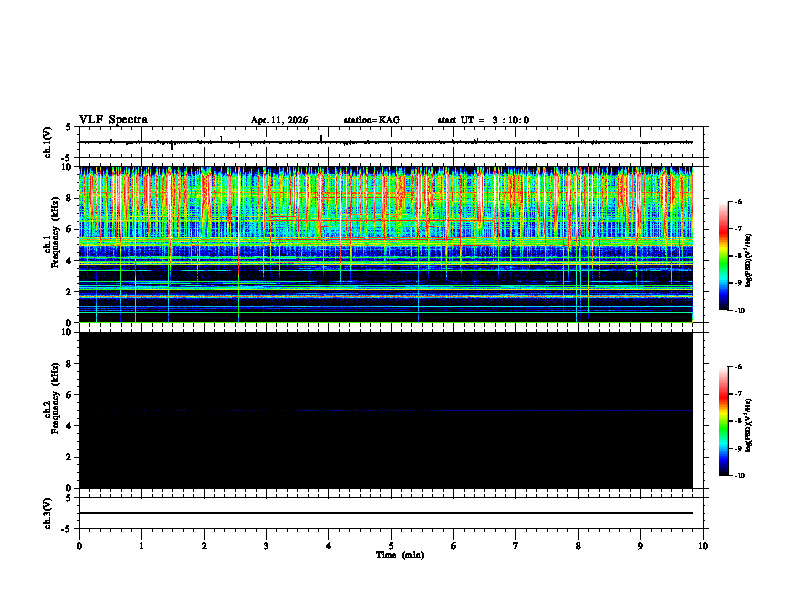Click the ch.3(V) axis label
Screen dimensions: 792x612
coord(48,513)
